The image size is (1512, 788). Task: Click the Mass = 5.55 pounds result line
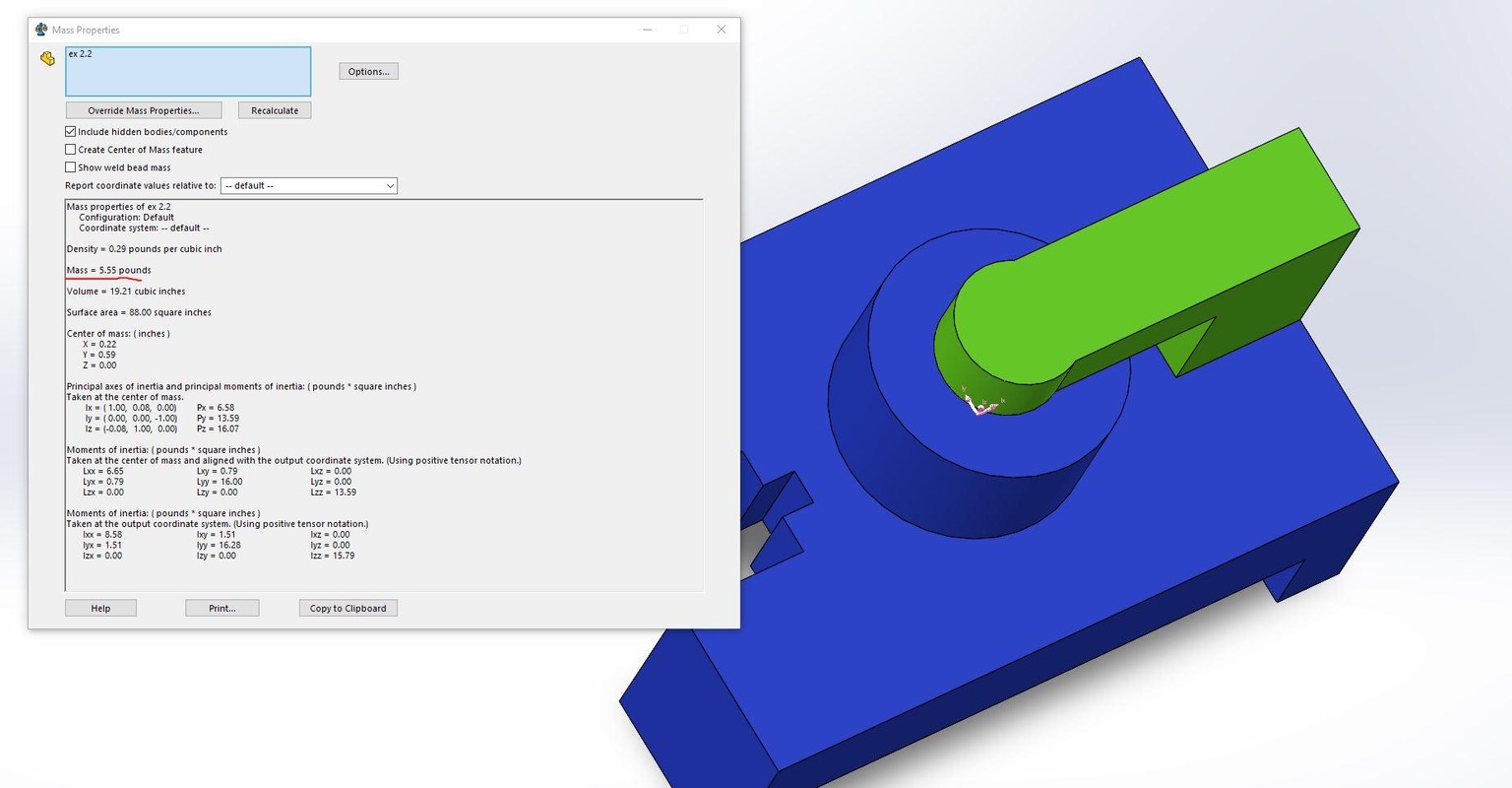(108, 270)
